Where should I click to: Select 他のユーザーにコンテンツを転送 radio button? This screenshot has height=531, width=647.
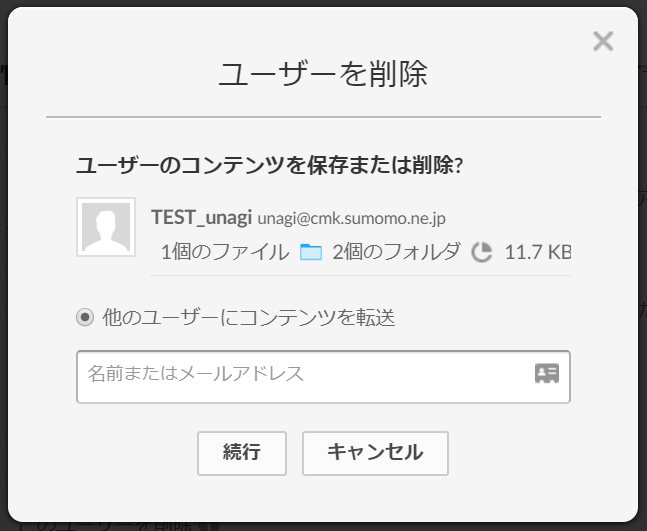point(85,317)
